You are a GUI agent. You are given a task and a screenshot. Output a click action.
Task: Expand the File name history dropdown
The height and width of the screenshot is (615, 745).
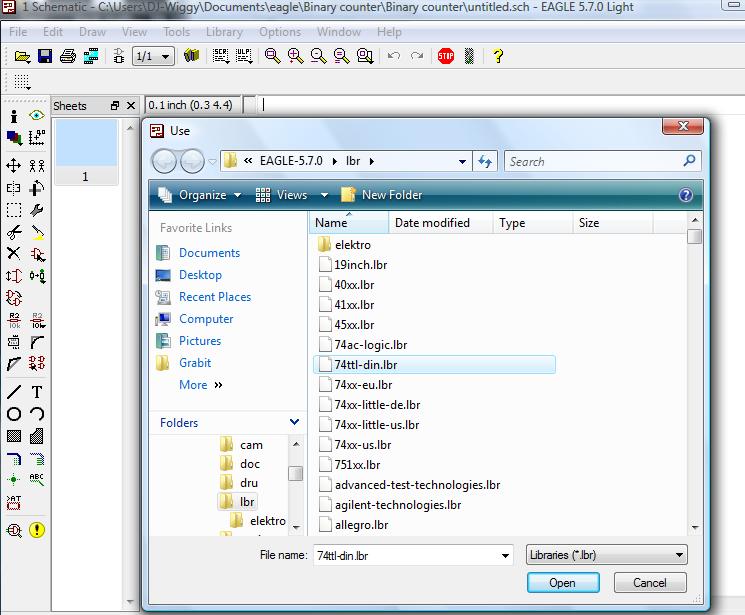tap(505, 555)
